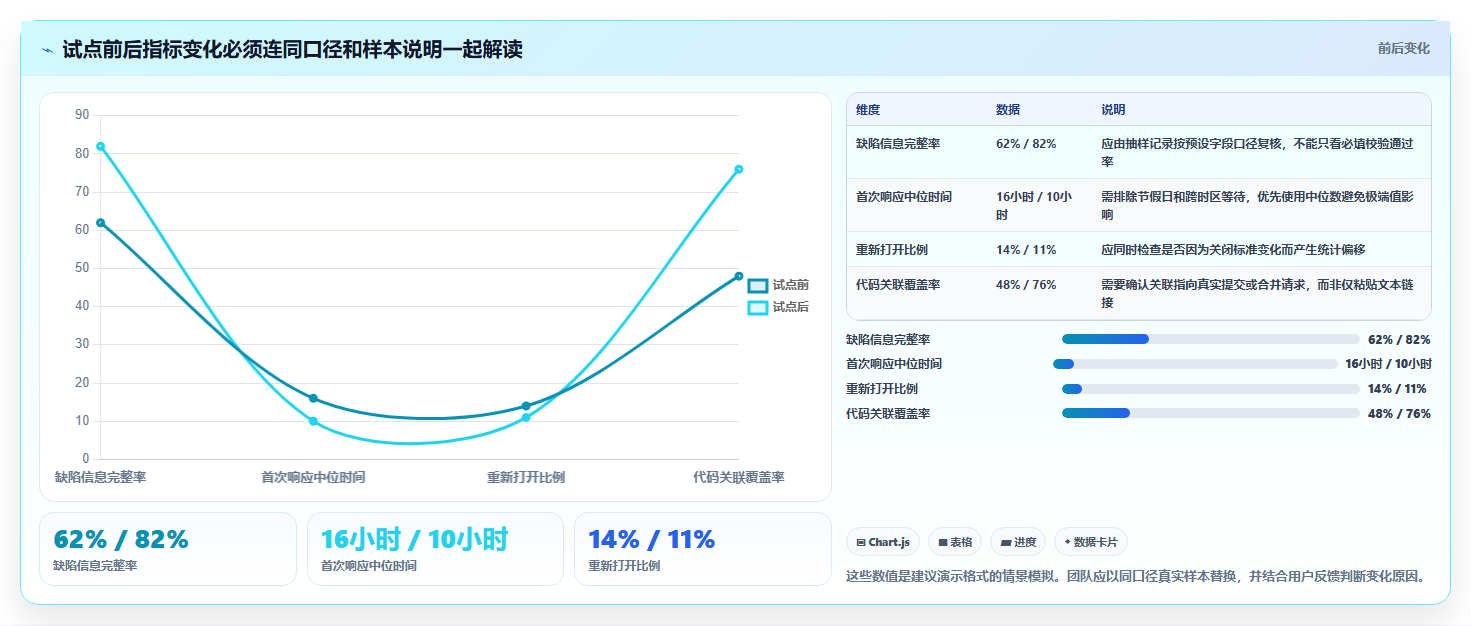This screenshot has height=626, width=1471.
Task: Click the 48% / 76% progress value
Action: 1399,413
